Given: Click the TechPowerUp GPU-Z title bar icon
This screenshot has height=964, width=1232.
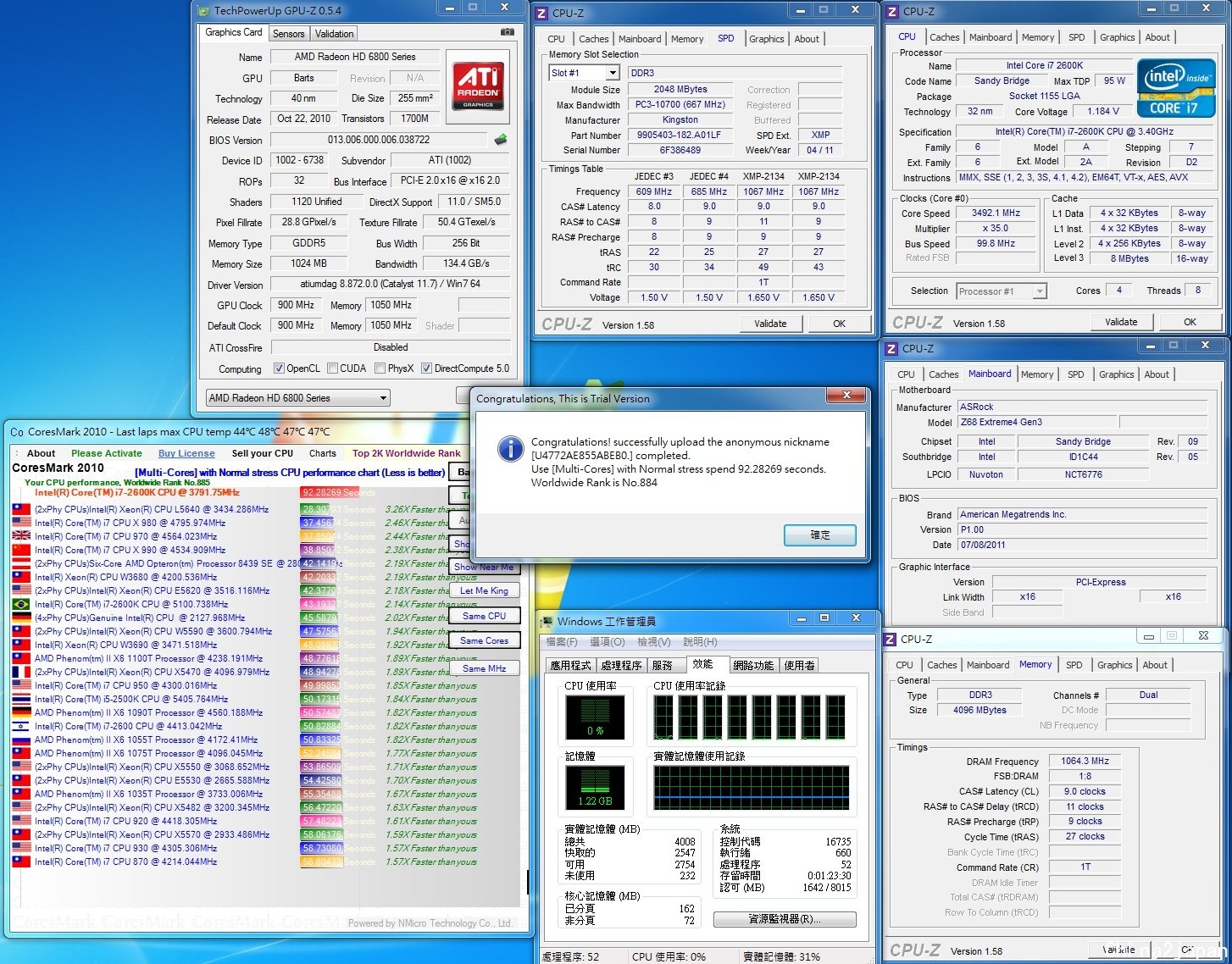Looking at the screenshot, I should pos(203,11).
